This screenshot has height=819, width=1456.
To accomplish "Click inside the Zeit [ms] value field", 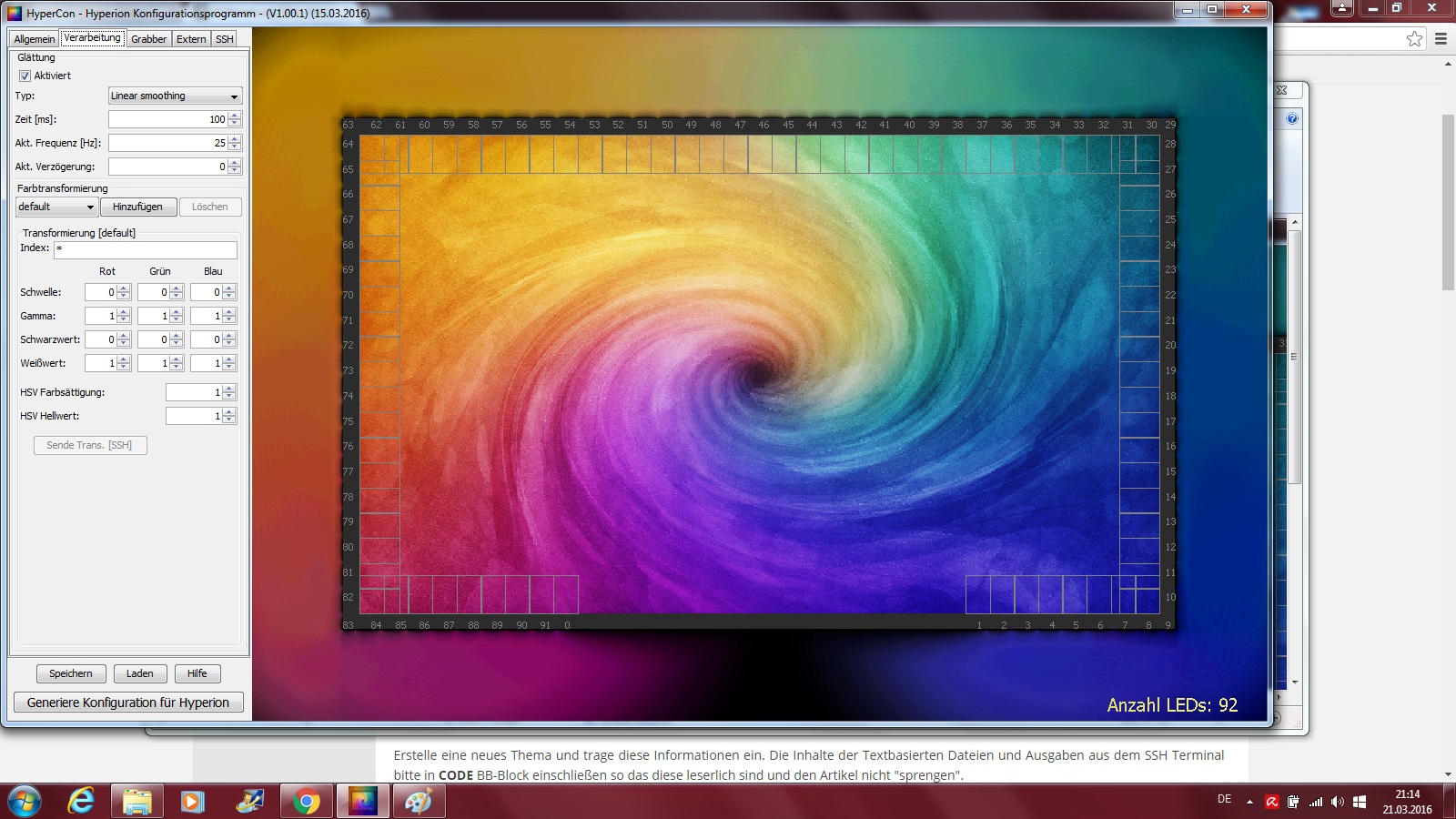I will (167, 120).
